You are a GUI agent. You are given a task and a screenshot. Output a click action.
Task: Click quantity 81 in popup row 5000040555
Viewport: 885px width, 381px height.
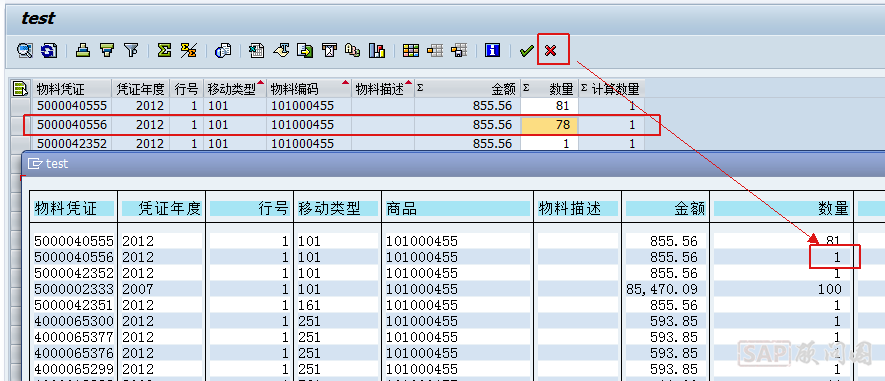pyautogui.click(x=833, y=241)
